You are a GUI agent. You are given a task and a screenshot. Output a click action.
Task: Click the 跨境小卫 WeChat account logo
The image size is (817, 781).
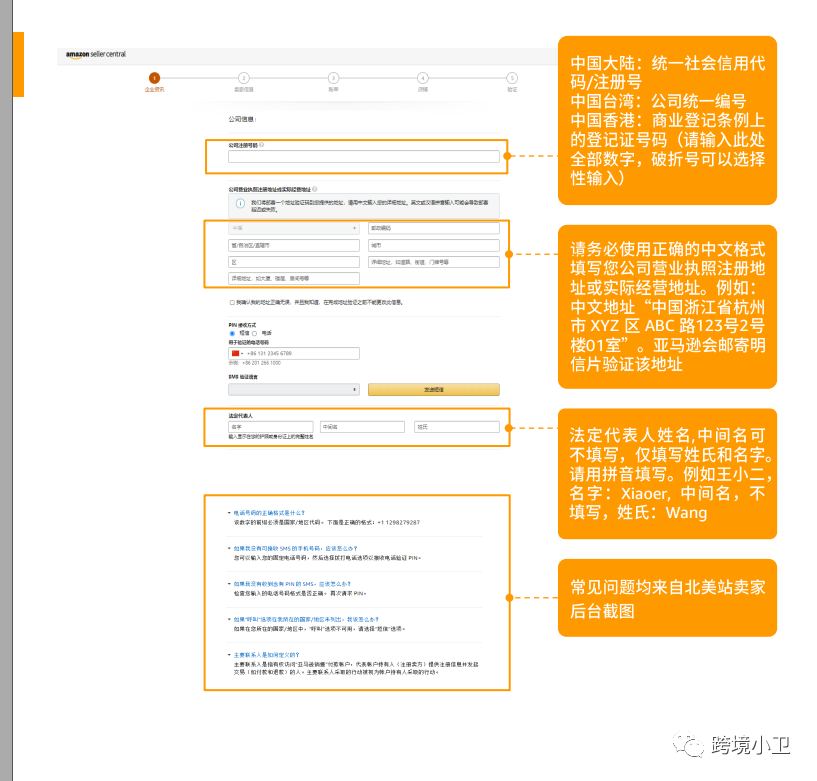pos(690,745)
